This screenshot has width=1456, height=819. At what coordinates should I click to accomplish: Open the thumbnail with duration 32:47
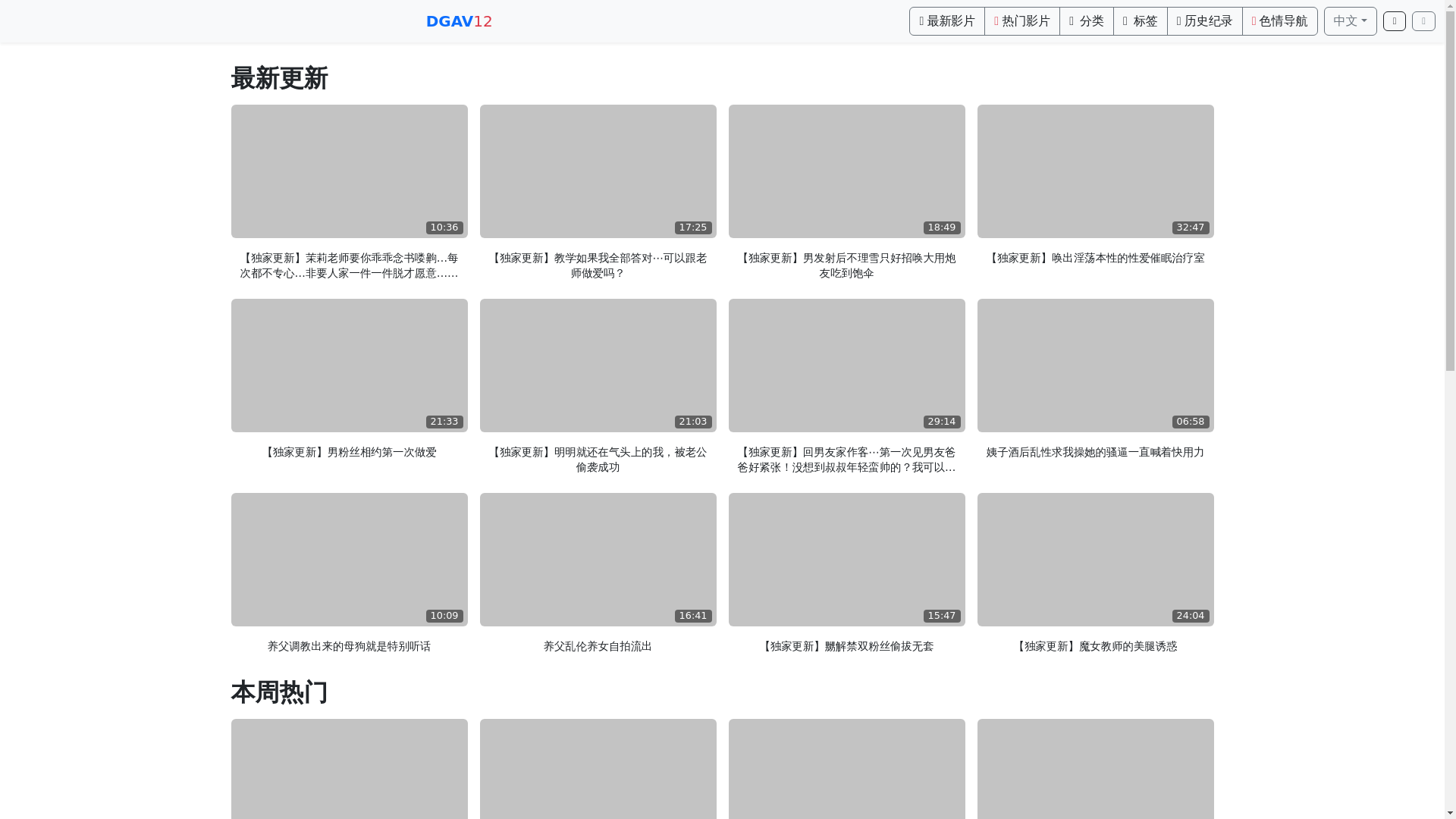(x=1095, y=171)
